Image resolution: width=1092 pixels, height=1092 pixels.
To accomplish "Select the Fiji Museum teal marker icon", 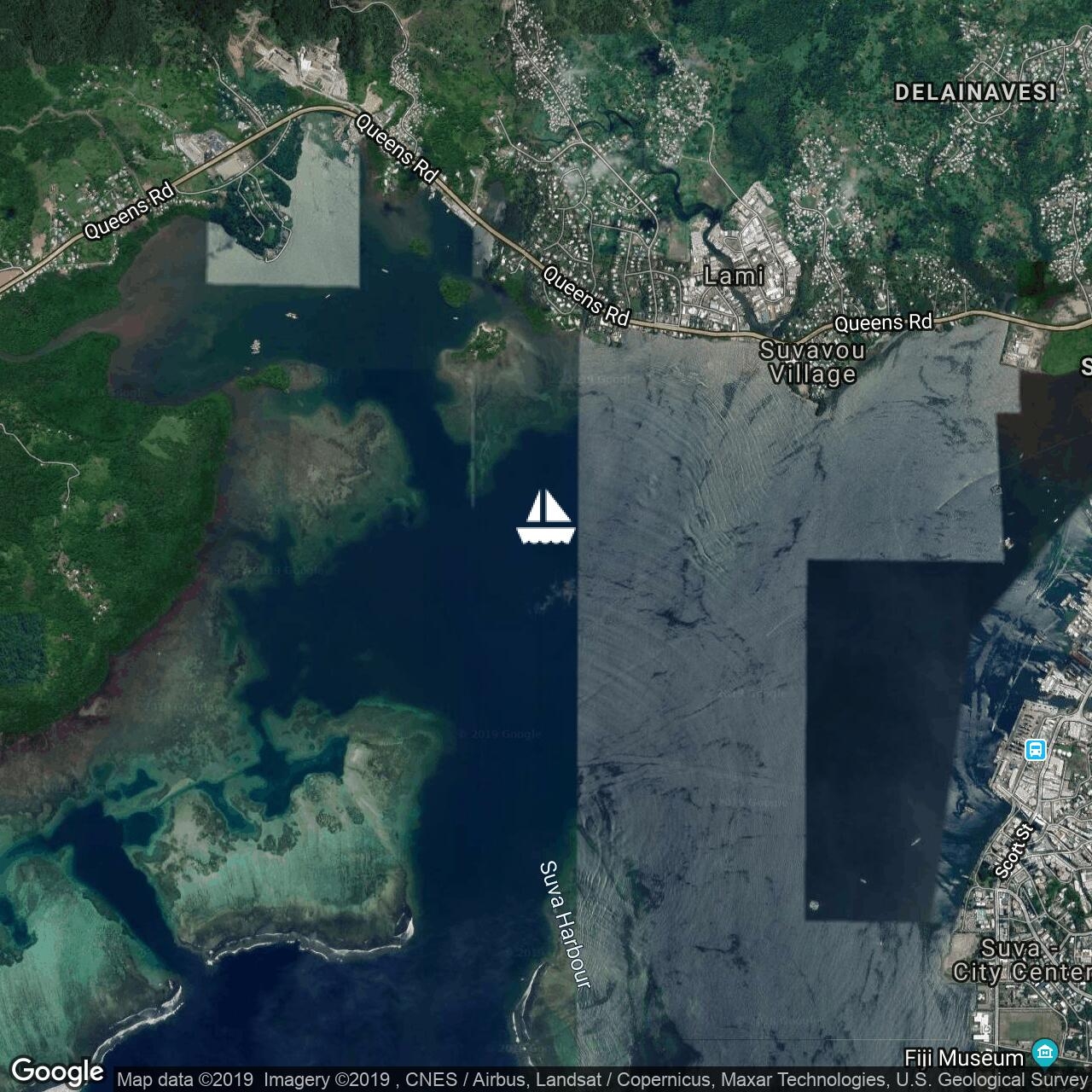I will 1045,1052.
